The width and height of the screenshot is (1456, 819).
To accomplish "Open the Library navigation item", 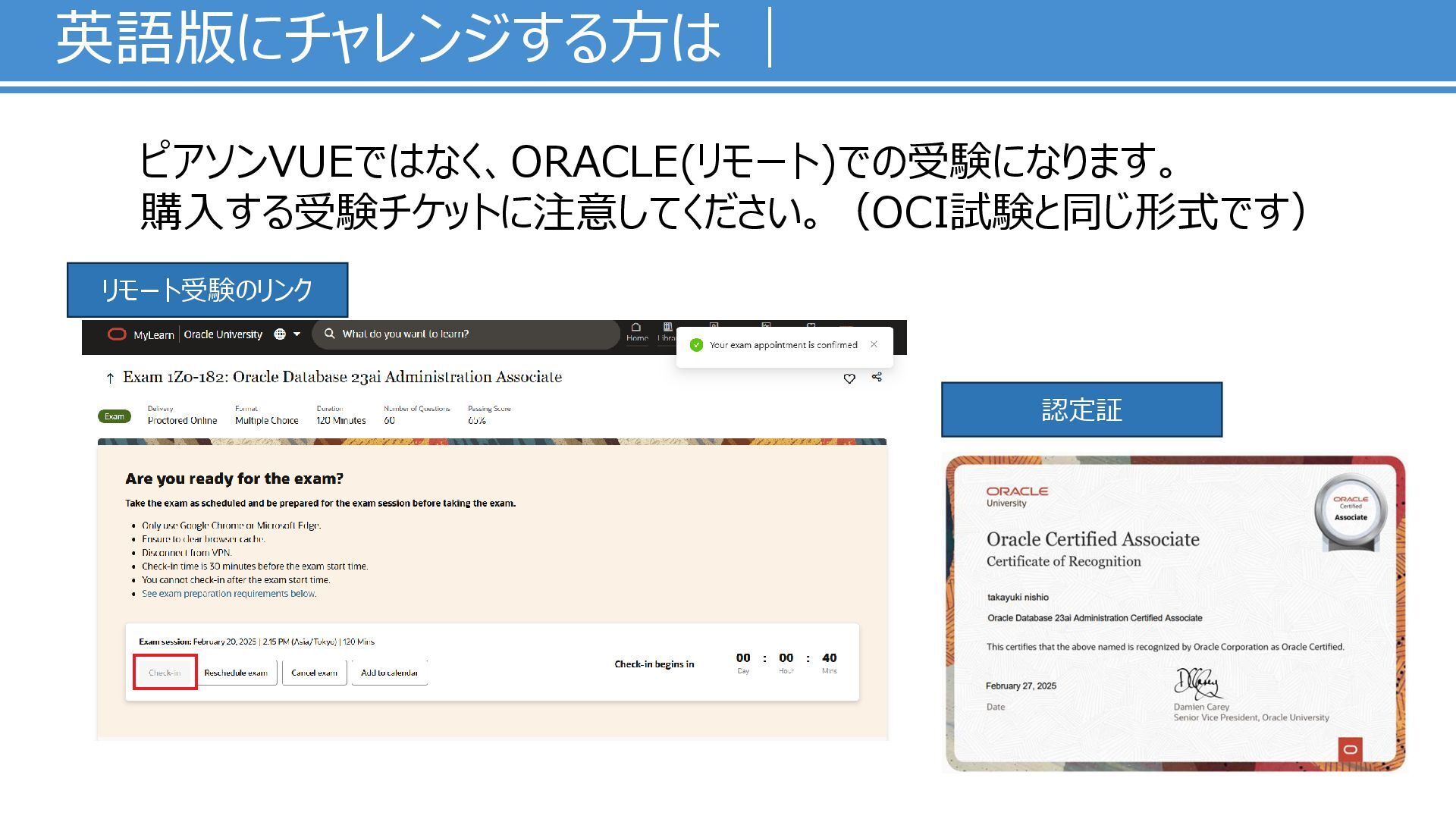I will tap(667, 332).
